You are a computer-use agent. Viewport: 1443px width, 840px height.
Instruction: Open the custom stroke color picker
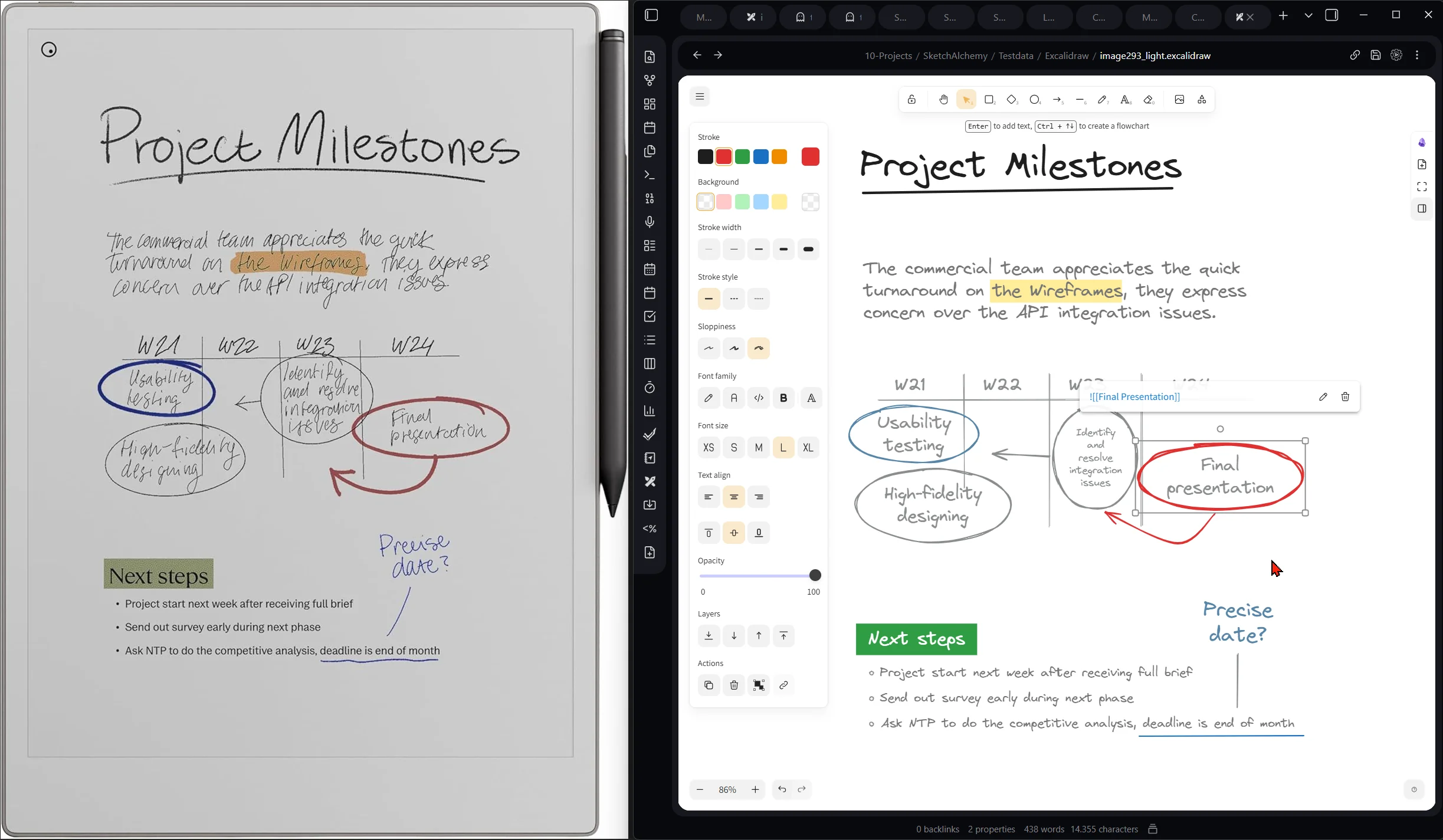point(811,157)
